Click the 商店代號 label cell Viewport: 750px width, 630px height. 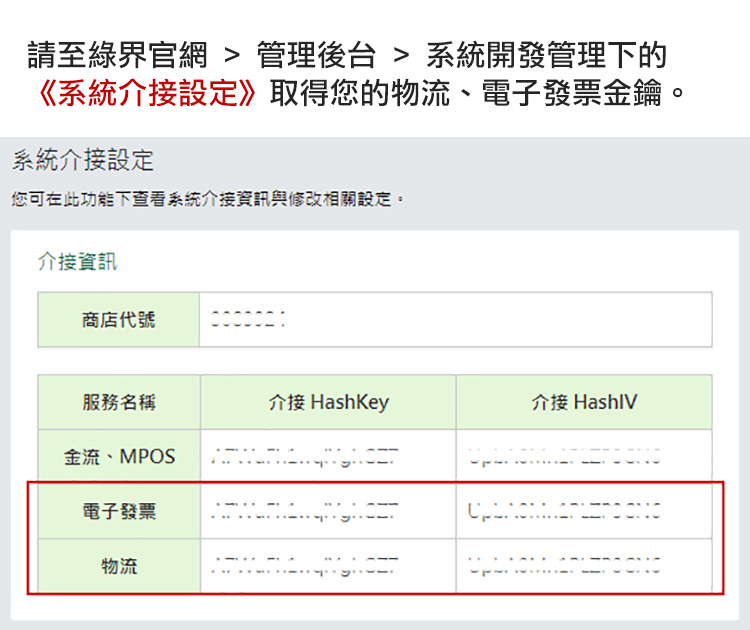[119, 320]
